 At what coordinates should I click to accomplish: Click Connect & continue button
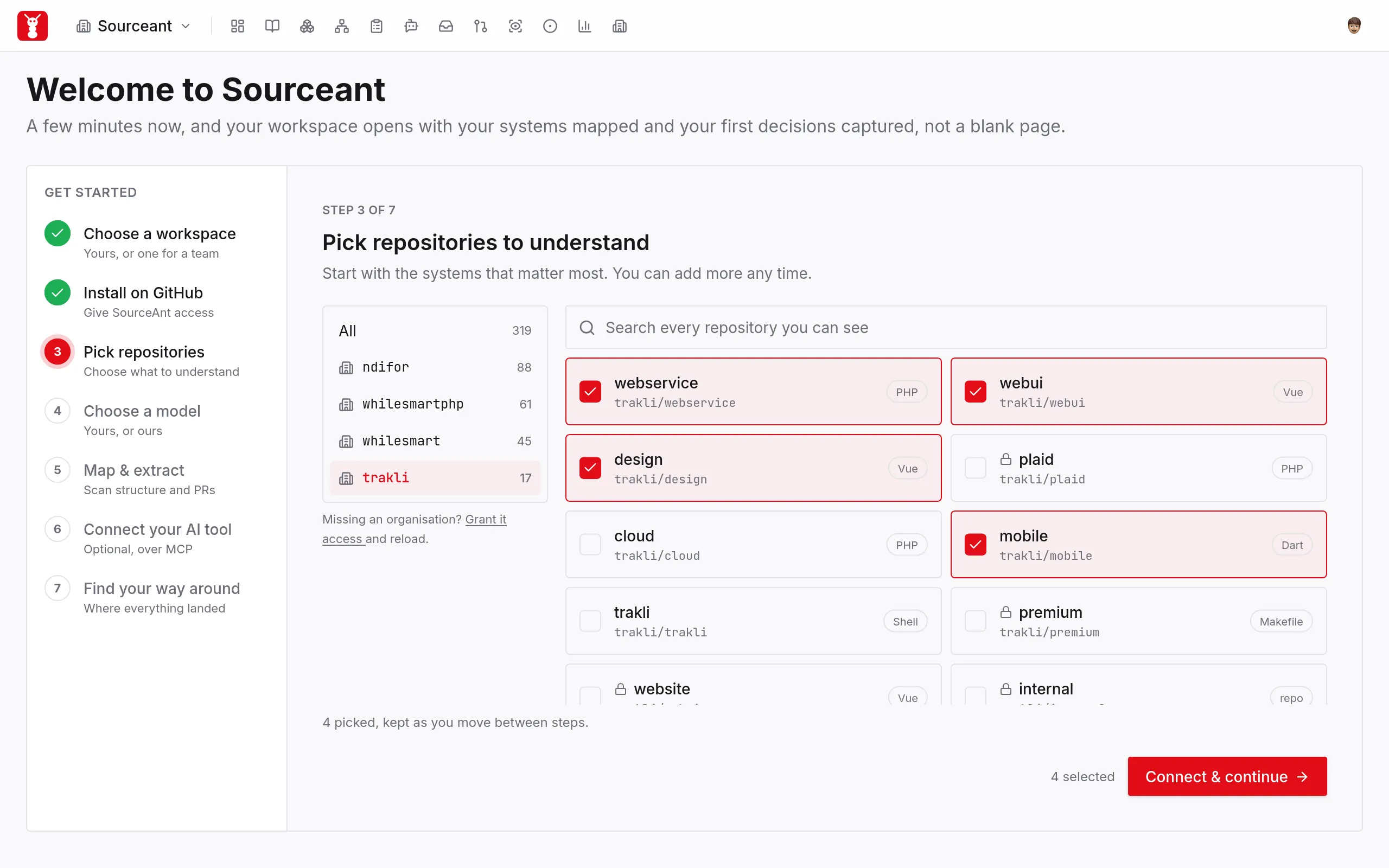pyautogui.click(x=1227, y=776)
